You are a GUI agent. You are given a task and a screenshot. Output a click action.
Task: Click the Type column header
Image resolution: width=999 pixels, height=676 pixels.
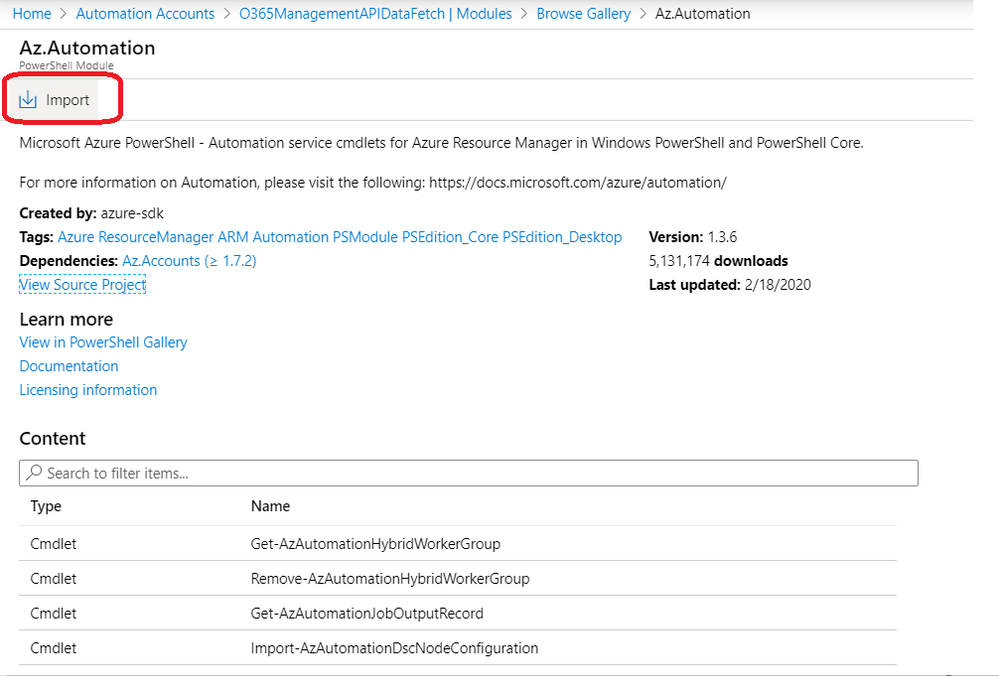coord(46,506)
